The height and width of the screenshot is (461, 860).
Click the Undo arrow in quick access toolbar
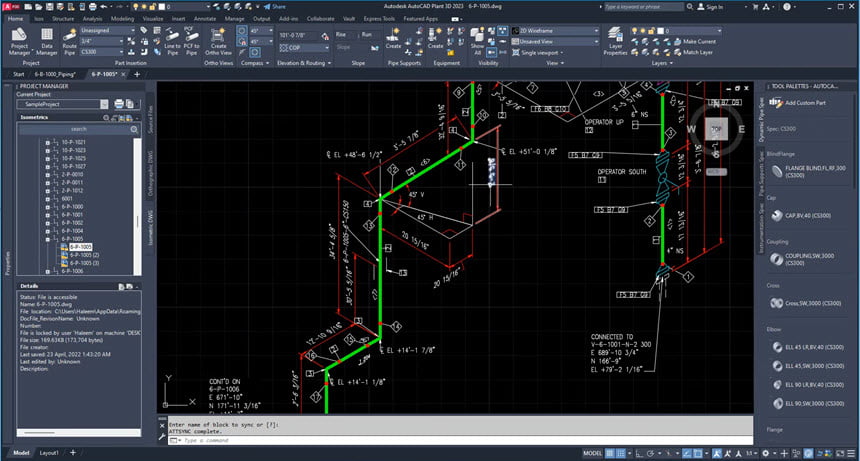click(104, 7)
